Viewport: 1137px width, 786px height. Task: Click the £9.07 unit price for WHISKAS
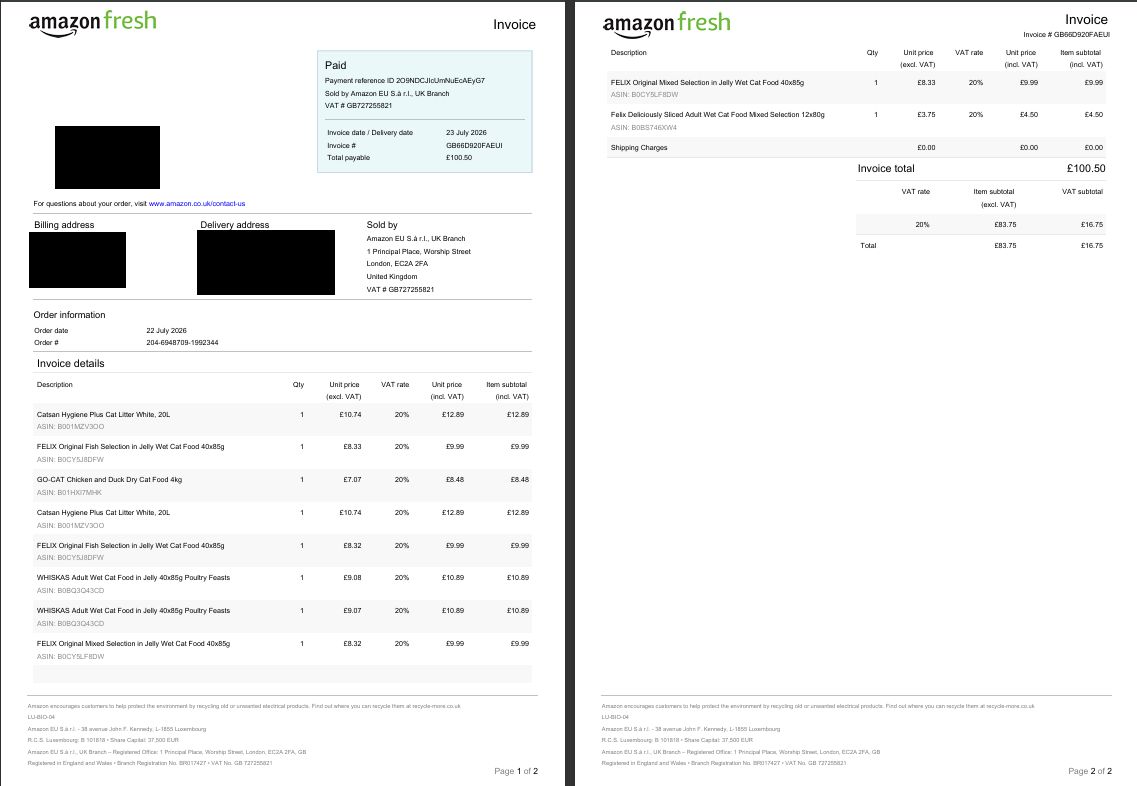click(x=352, y=611)
